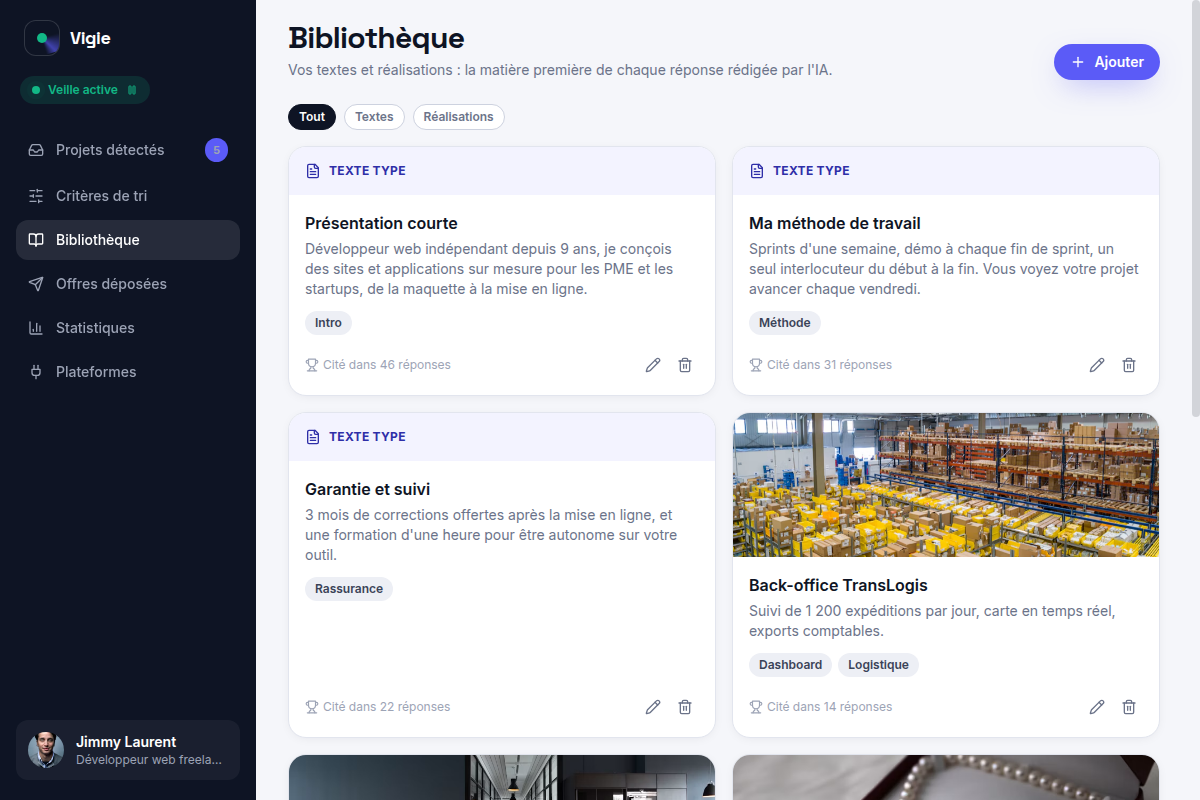This screenshot has height=800, width=1200.
Task: Click the Logistique tag
Action: [878, 665]
